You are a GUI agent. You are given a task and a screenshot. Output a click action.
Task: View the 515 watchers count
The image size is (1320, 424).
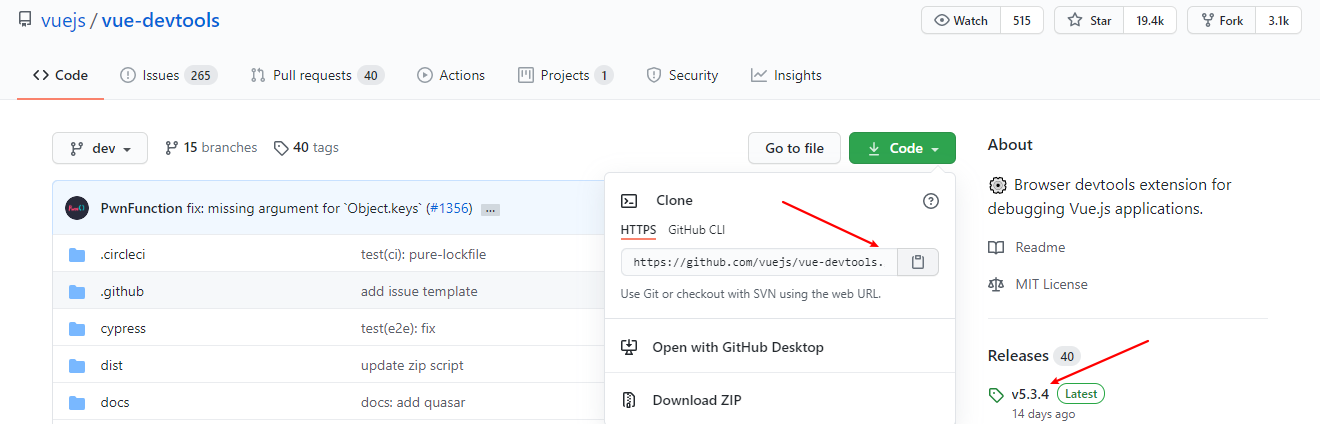(1021, 20)
